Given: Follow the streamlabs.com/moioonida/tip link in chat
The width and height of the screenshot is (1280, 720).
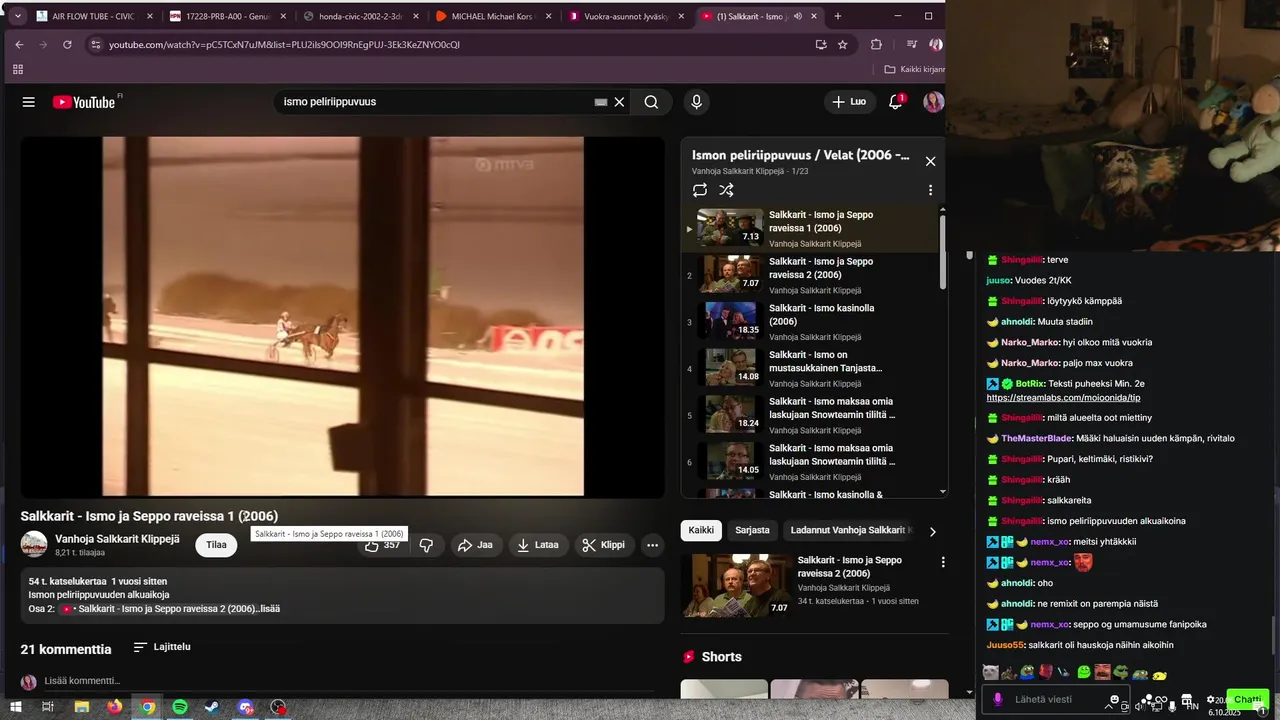Looking at the screenshot, I should pyautogui.click(x=1063, y=397).
